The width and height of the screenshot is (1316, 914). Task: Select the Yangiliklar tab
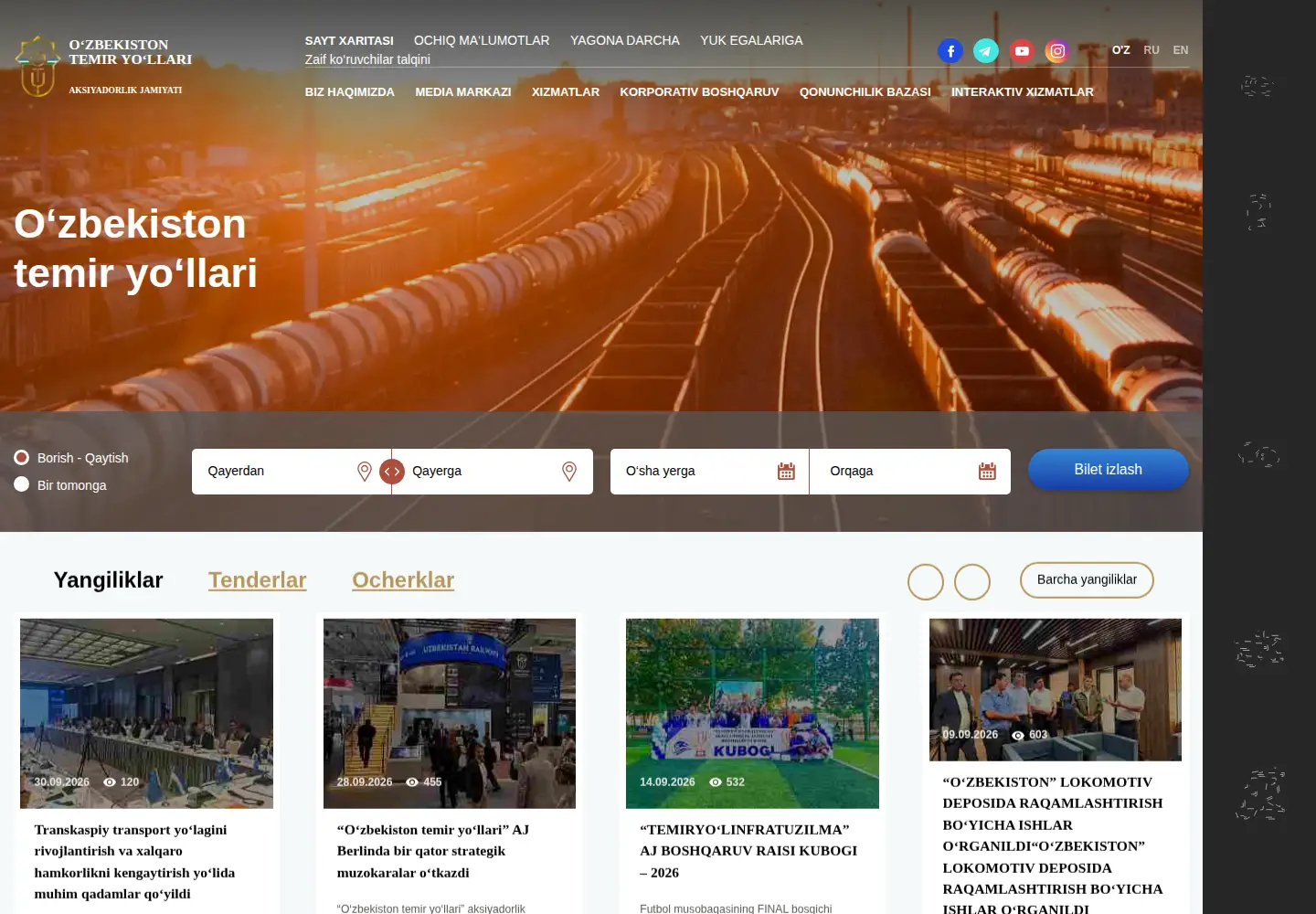tap(108, 580)
